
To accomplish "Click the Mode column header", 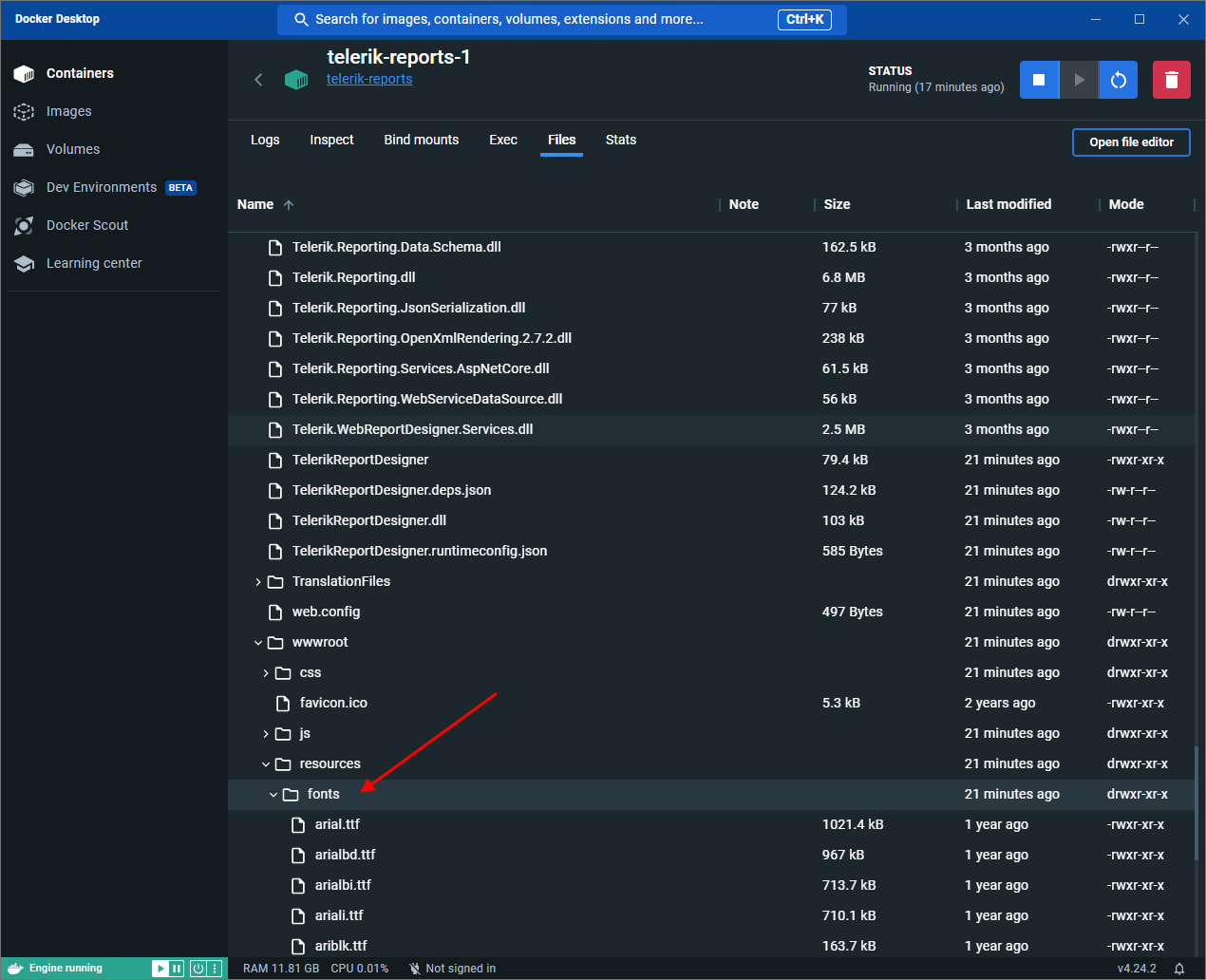I will [x=1126, y=204].
